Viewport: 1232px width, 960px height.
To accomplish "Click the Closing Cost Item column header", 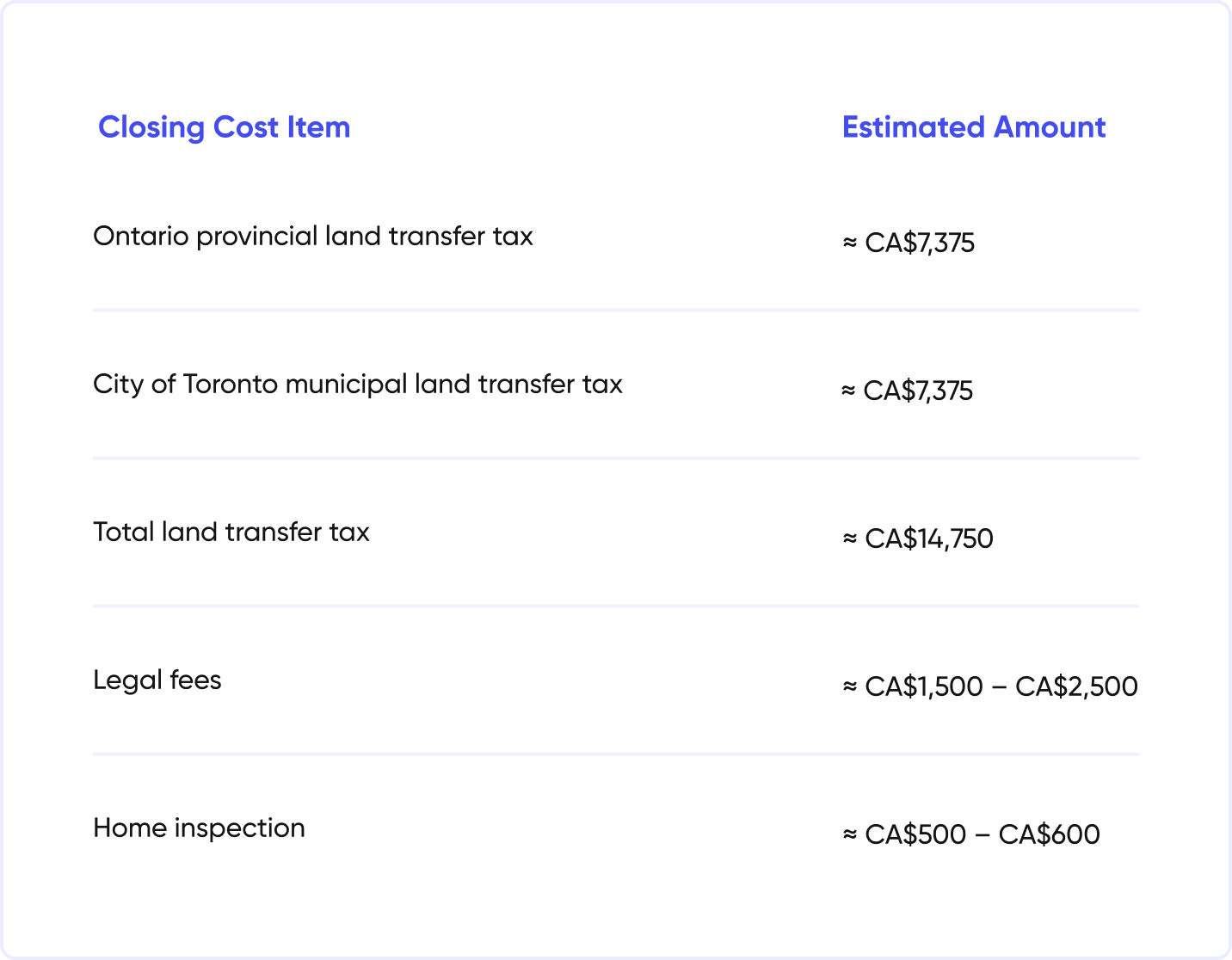I will coord(224,127).
